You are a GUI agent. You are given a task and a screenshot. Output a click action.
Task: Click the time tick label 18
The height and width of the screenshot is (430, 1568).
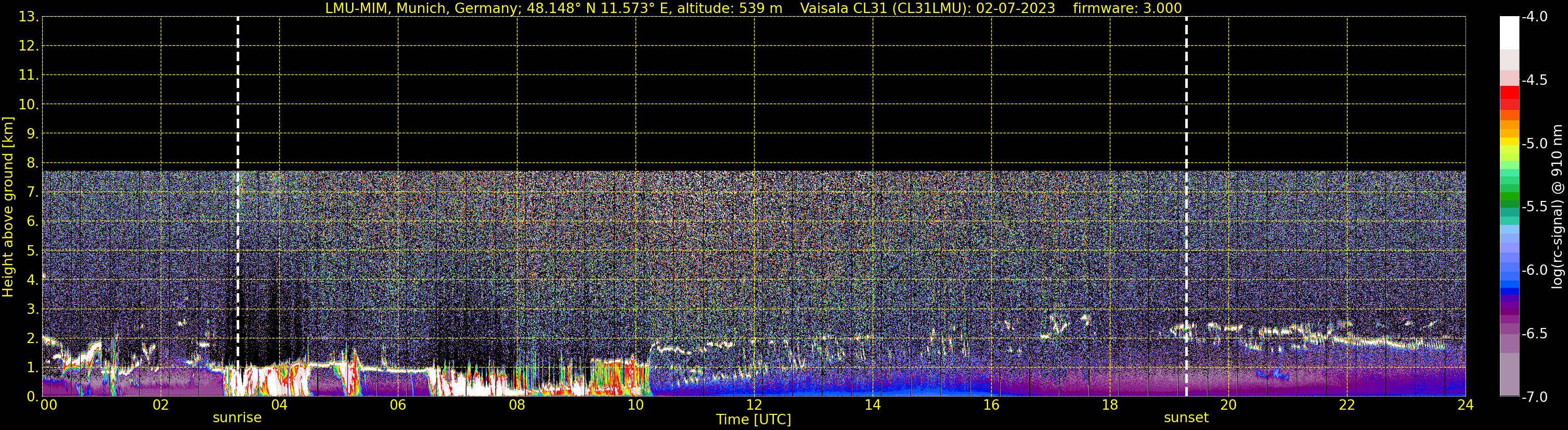pyautogui.click(x=1110, y=406)
